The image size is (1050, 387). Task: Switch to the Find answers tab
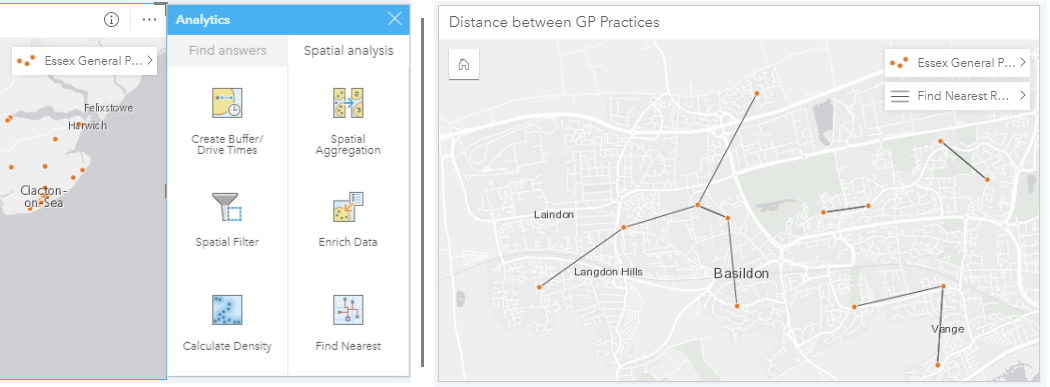click(227, 50)
